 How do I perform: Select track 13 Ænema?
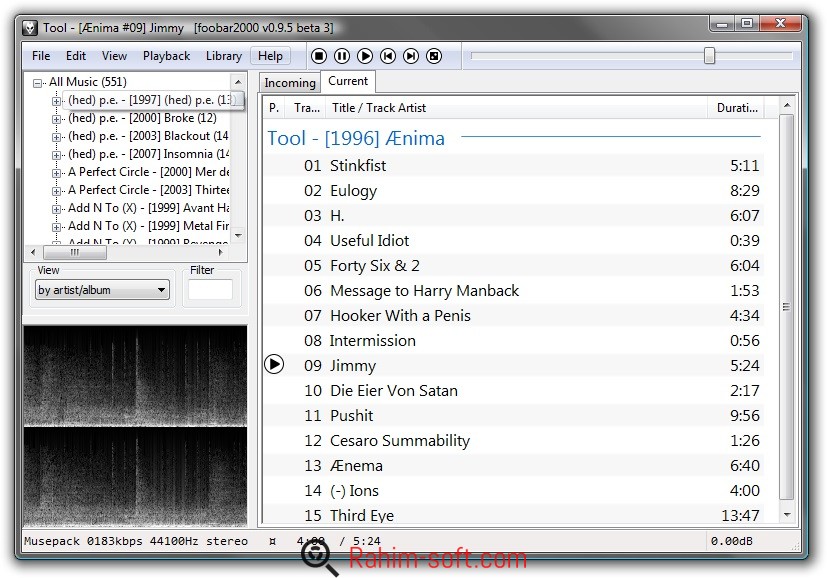tap(513, 466)
